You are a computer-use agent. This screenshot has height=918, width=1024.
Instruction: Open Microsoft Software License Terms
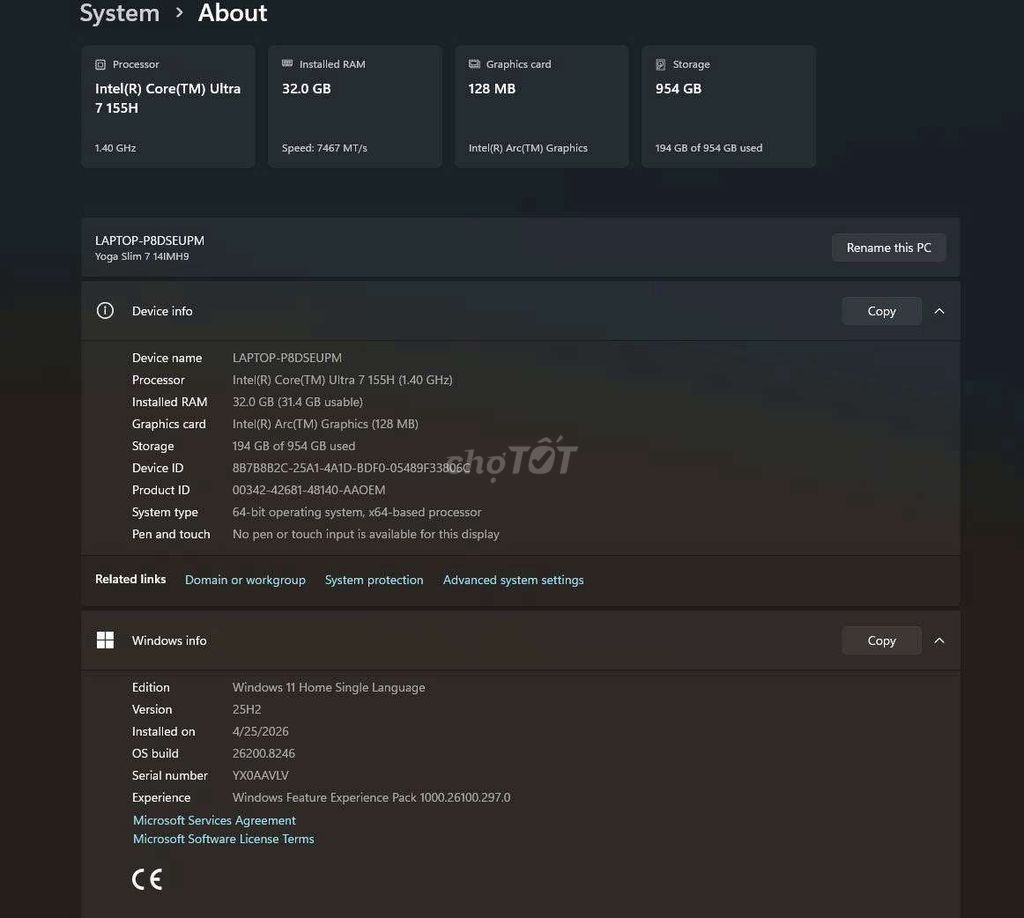click(223, 839)
